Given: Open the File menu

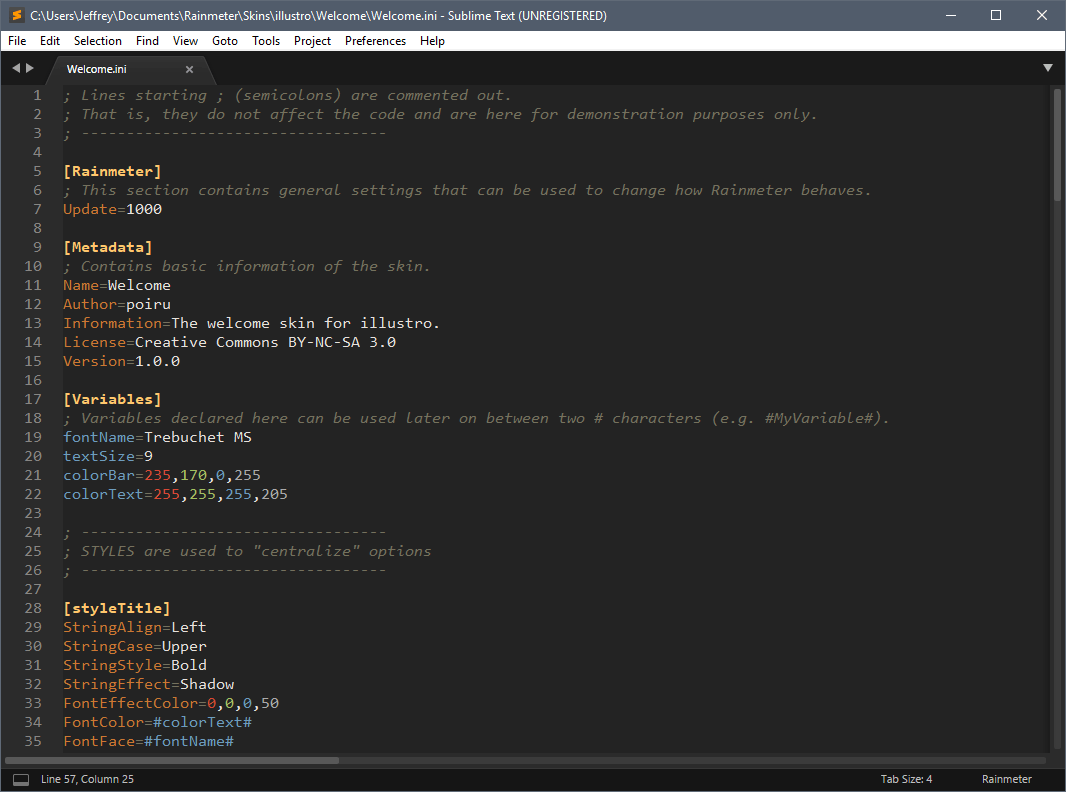Looking at the screenshot, I should click(x=17, y=41).
